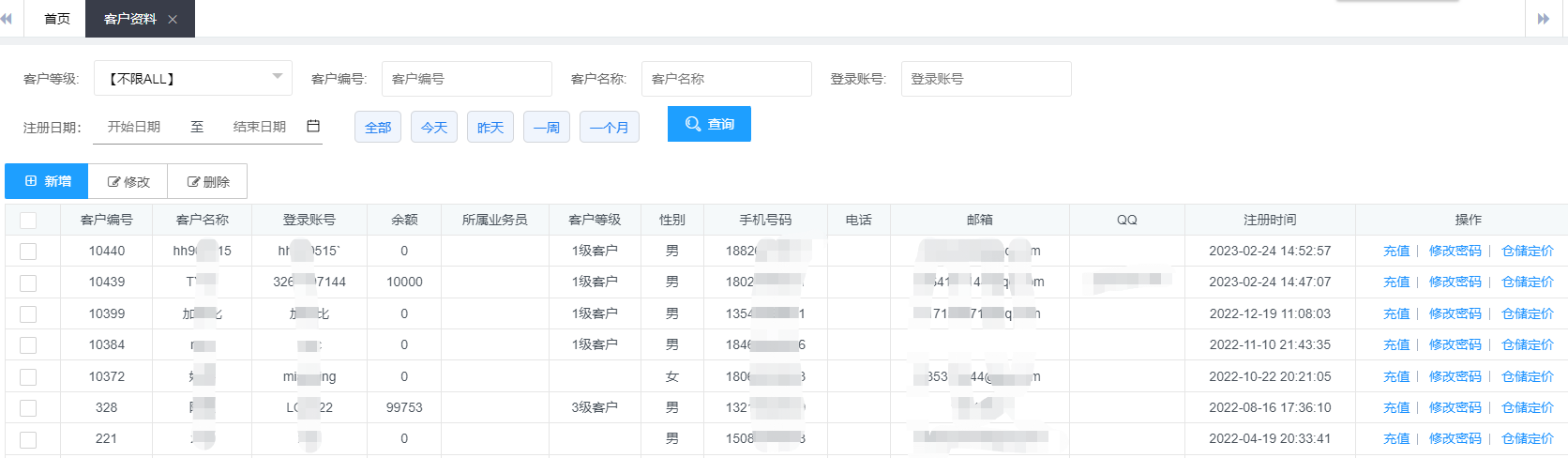Toggle the select-all checkbox in table header
This screenshot has height=458, width=1568.
click(28, 220)
